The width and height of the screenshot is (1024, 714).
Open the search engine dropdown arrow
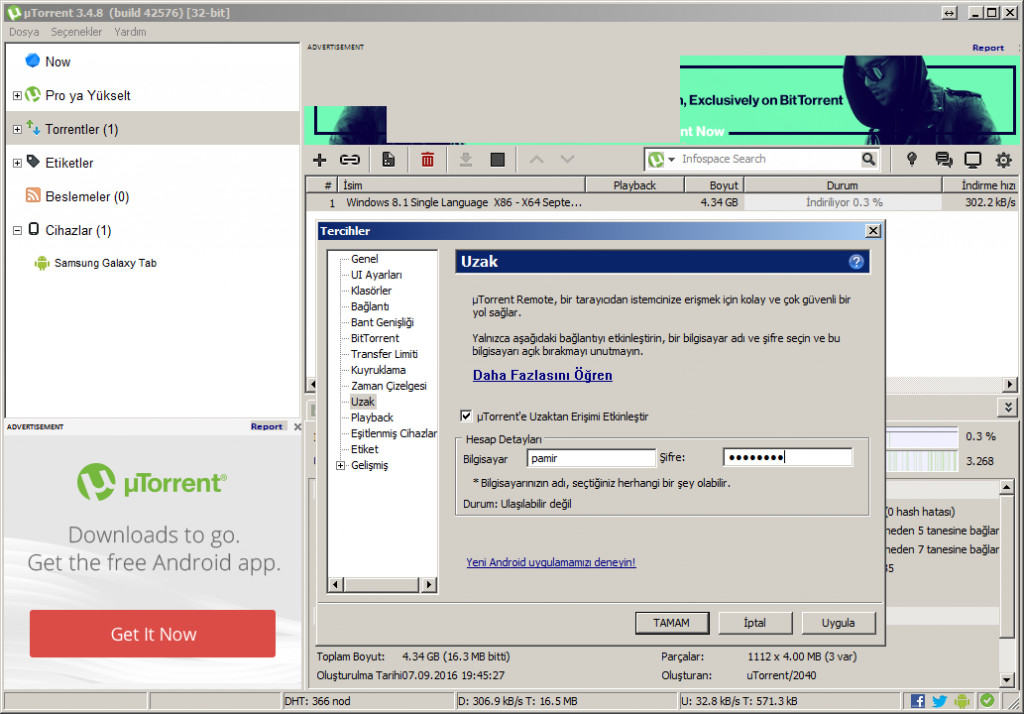click(671, 159)
